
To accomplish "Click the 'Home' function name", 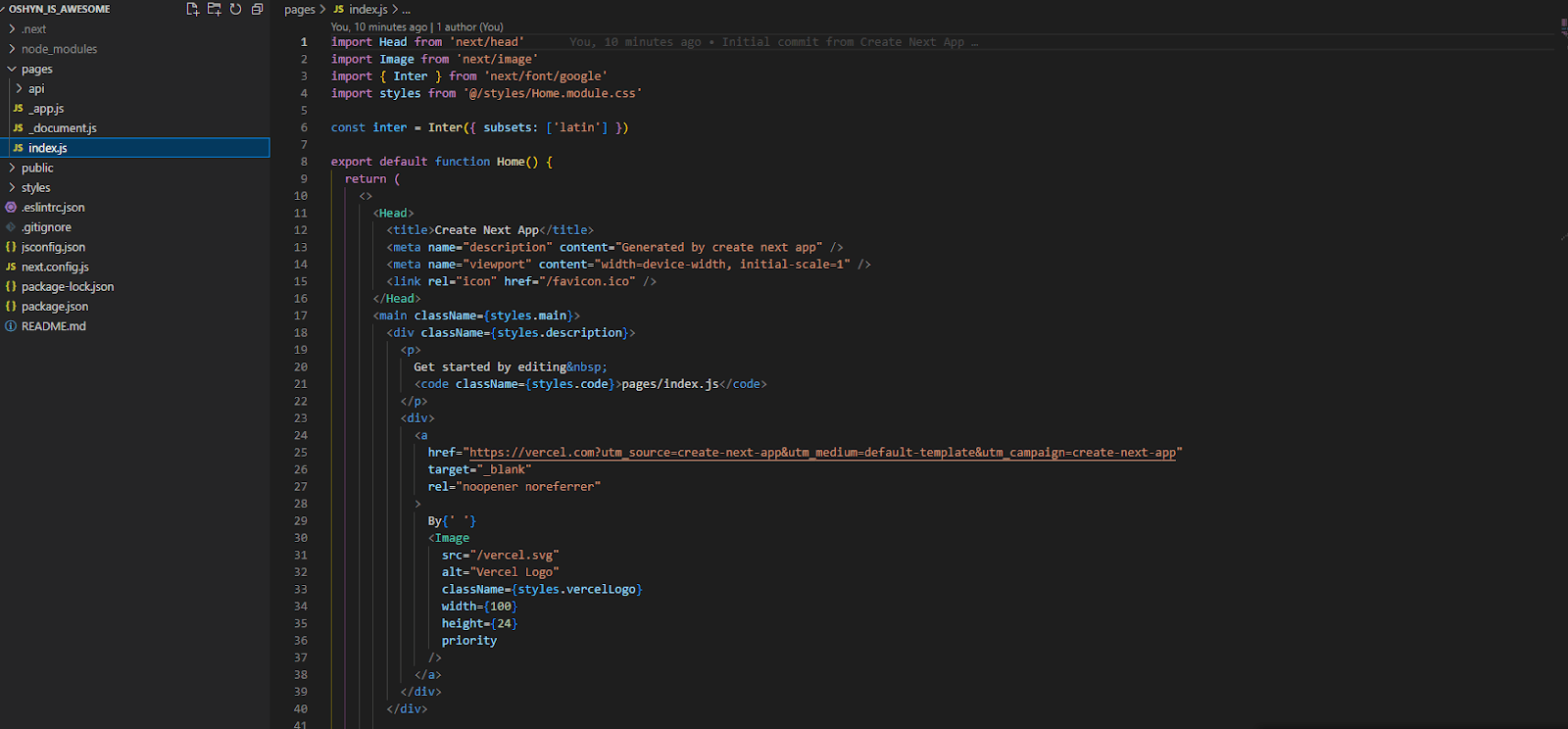I will click(511, 162).
